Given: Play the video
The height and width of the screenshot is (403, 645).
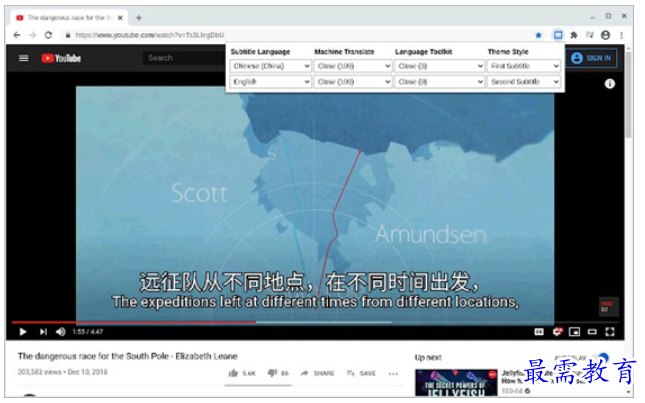Looking at the screenshot, I should (23, 331).
